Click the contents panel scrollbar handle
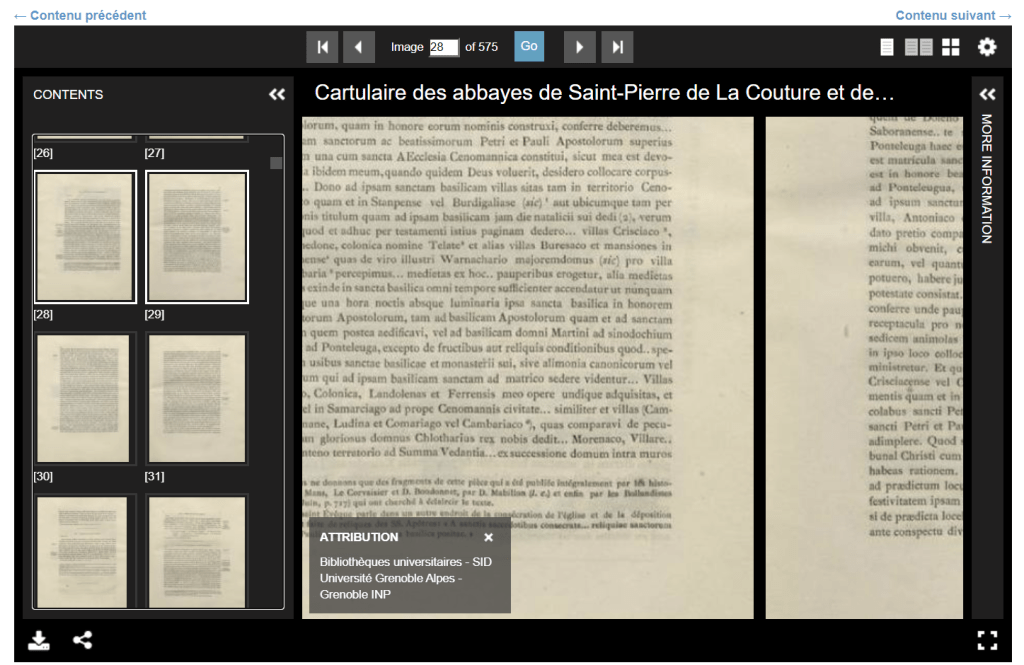Viewport: 1024px width, 665px height. [276, 163]
